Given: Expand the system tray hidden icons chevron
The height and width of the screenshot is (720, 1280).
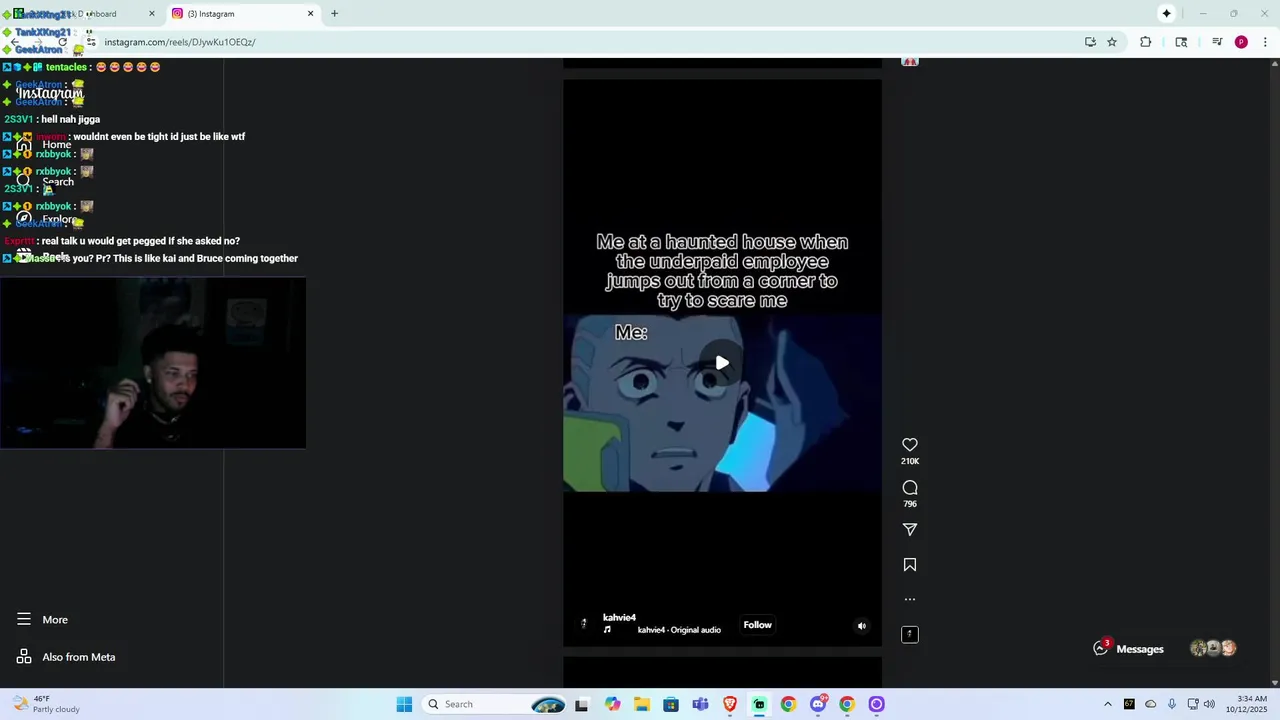Looking at the screenshot, I should (1107, 704).
